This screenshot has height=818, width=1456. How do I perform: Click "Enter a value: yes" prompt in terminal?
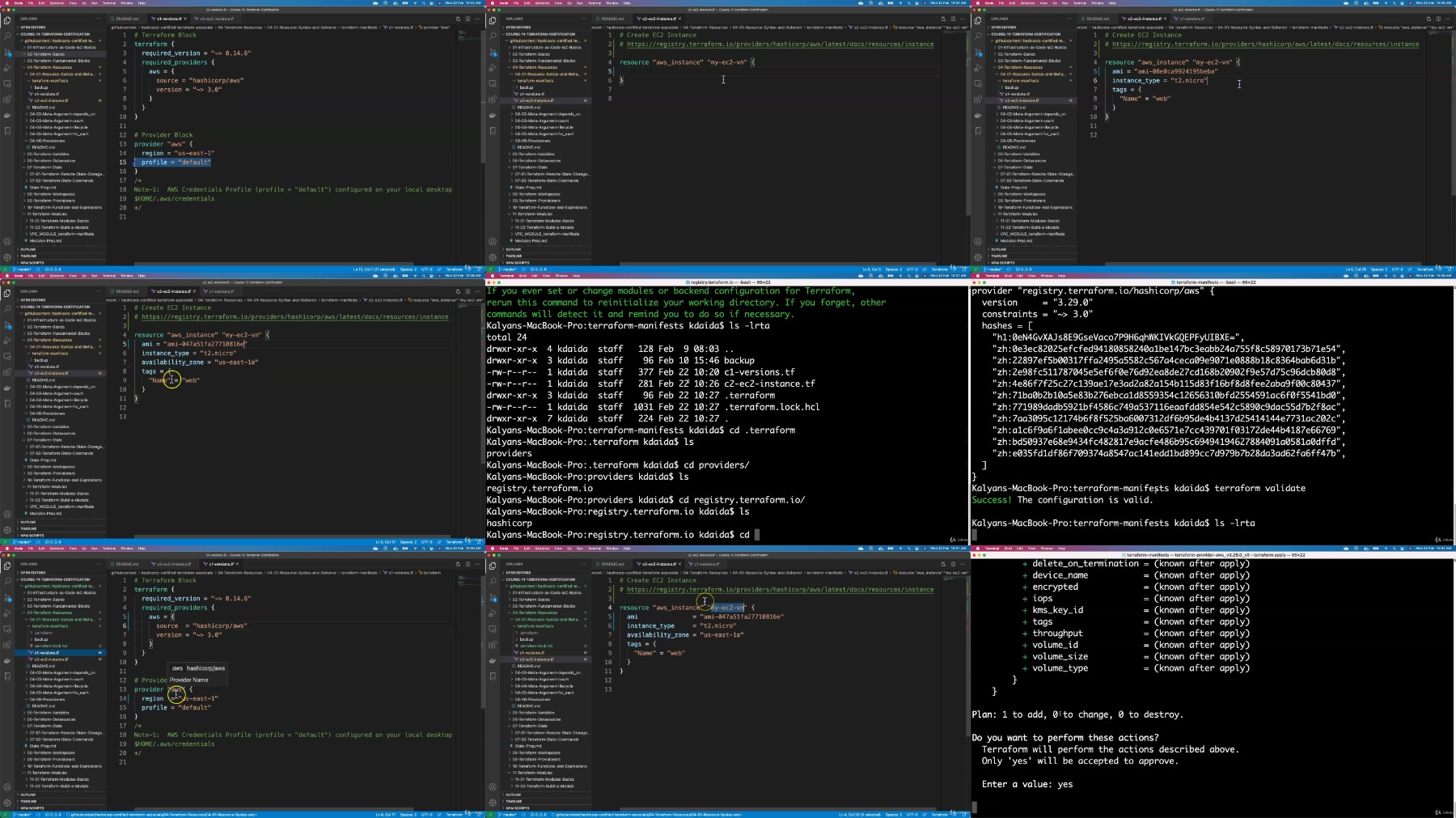[x=1027, y=785]
